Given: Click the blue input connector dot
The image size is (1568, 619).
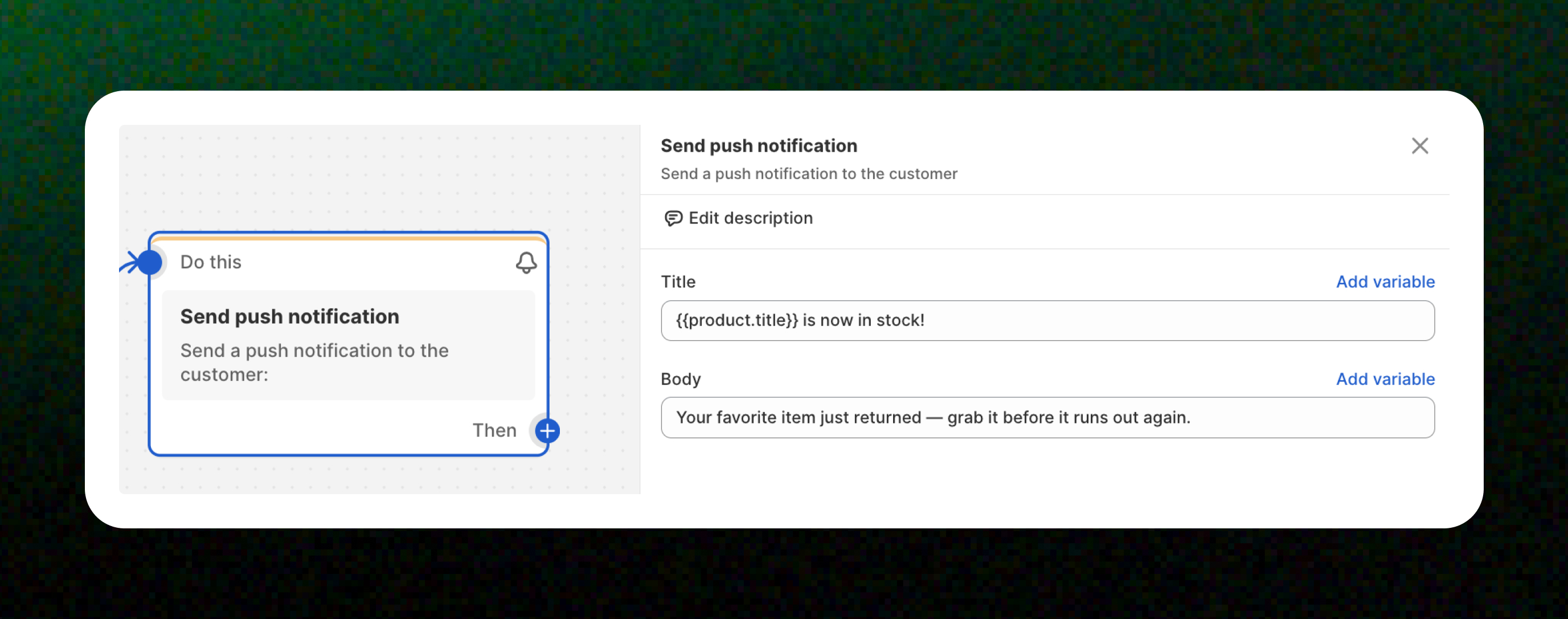Looking at the screenshot, I should (150, 263).
